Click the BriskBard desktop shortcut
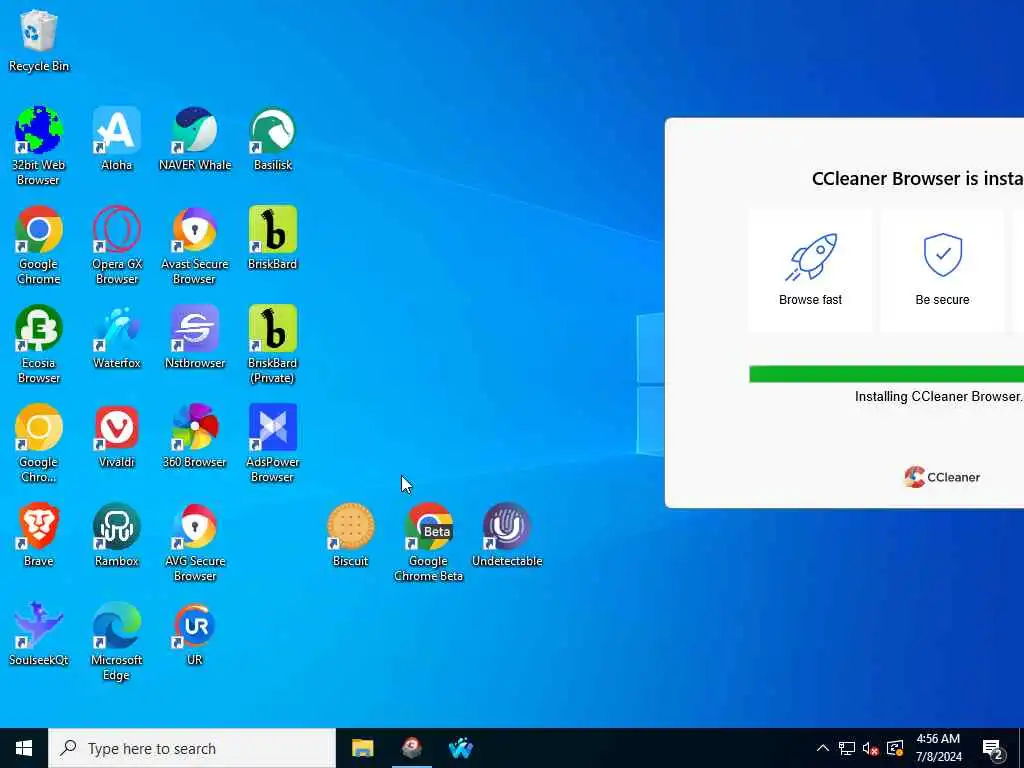The image size is (1024, 768). pos(273,238)
